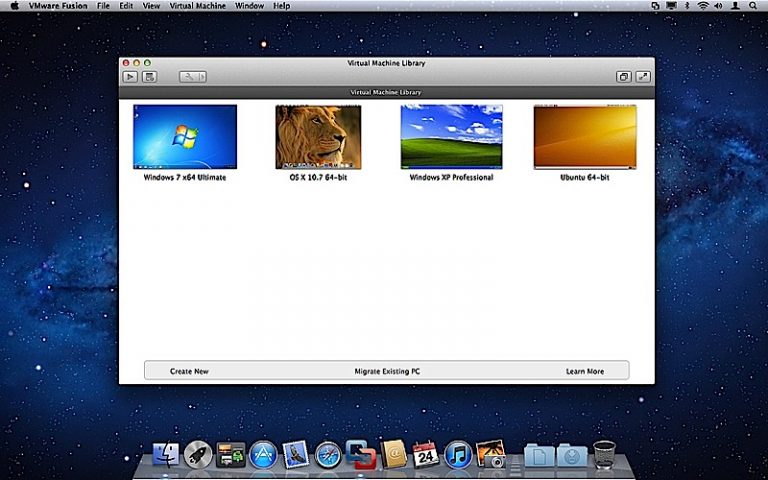Open the View menu
Image resolution: width=768 pixels, height=480 pixels.
(151, 6)
